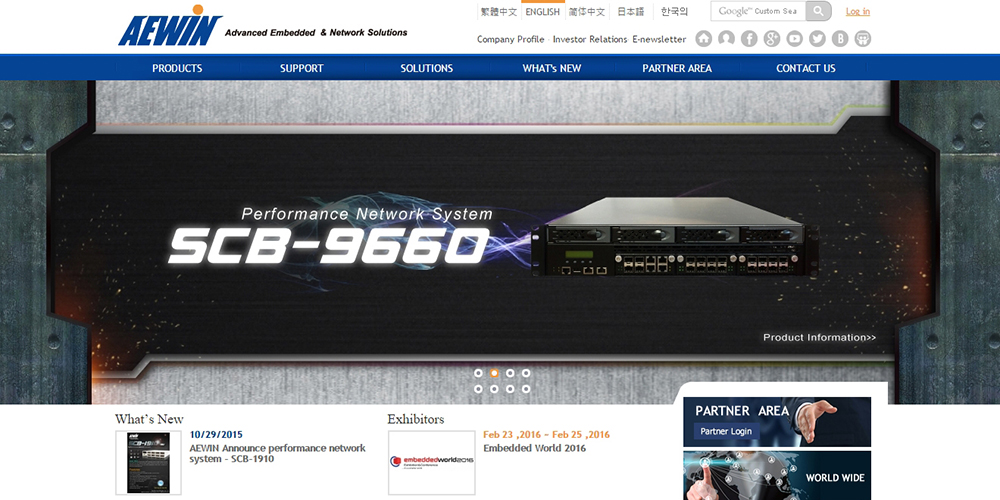
Task: Select fourth dot in lower carousel row
Action: click(526, 388)
